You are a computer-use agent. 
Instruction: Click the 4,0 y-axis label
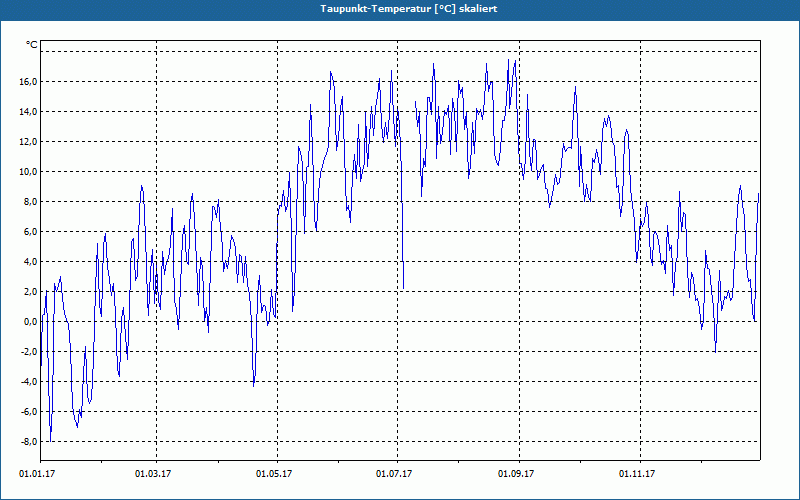click(30, 262)
